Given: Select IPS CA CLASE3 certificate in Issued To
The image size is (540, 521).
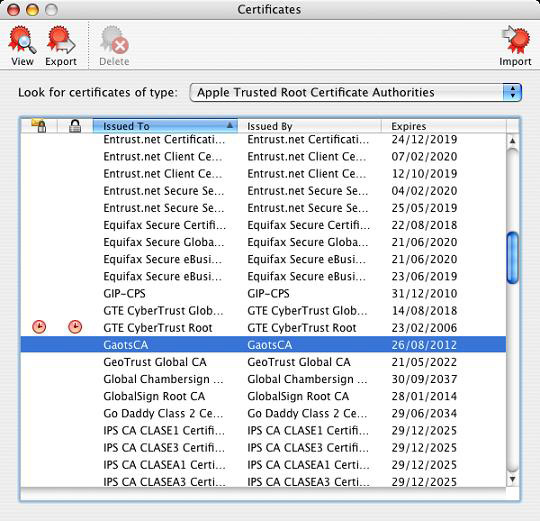Looking at the screenshot, I should tap(164, 448).
